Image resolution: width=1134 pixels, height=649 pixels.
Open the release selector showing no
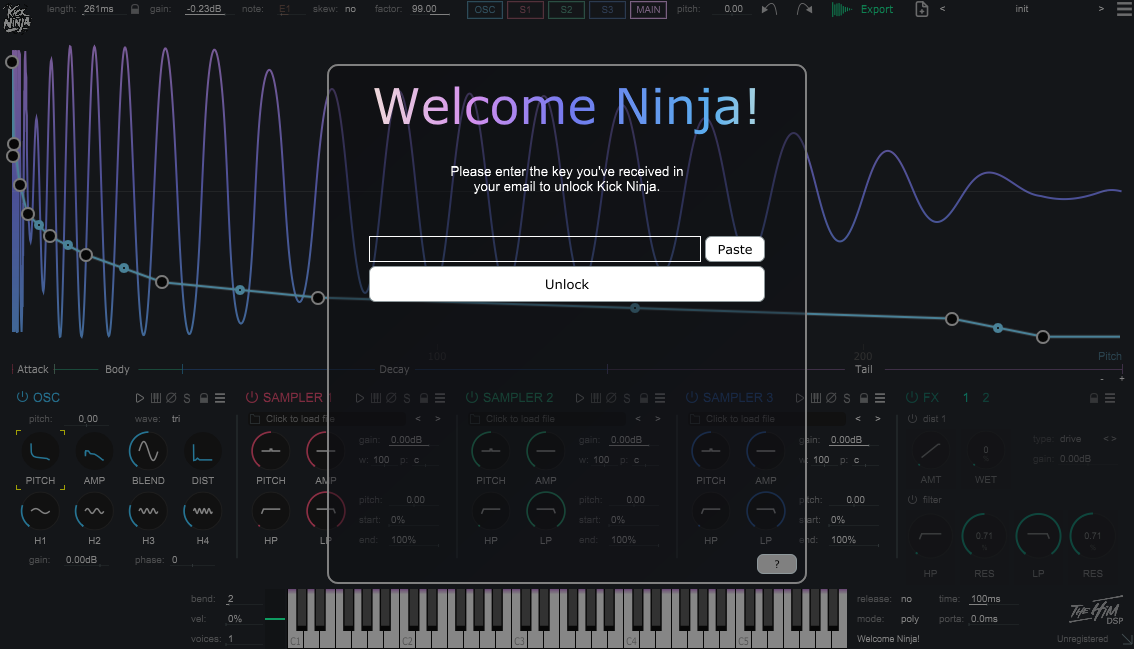[x=906, y=598]
